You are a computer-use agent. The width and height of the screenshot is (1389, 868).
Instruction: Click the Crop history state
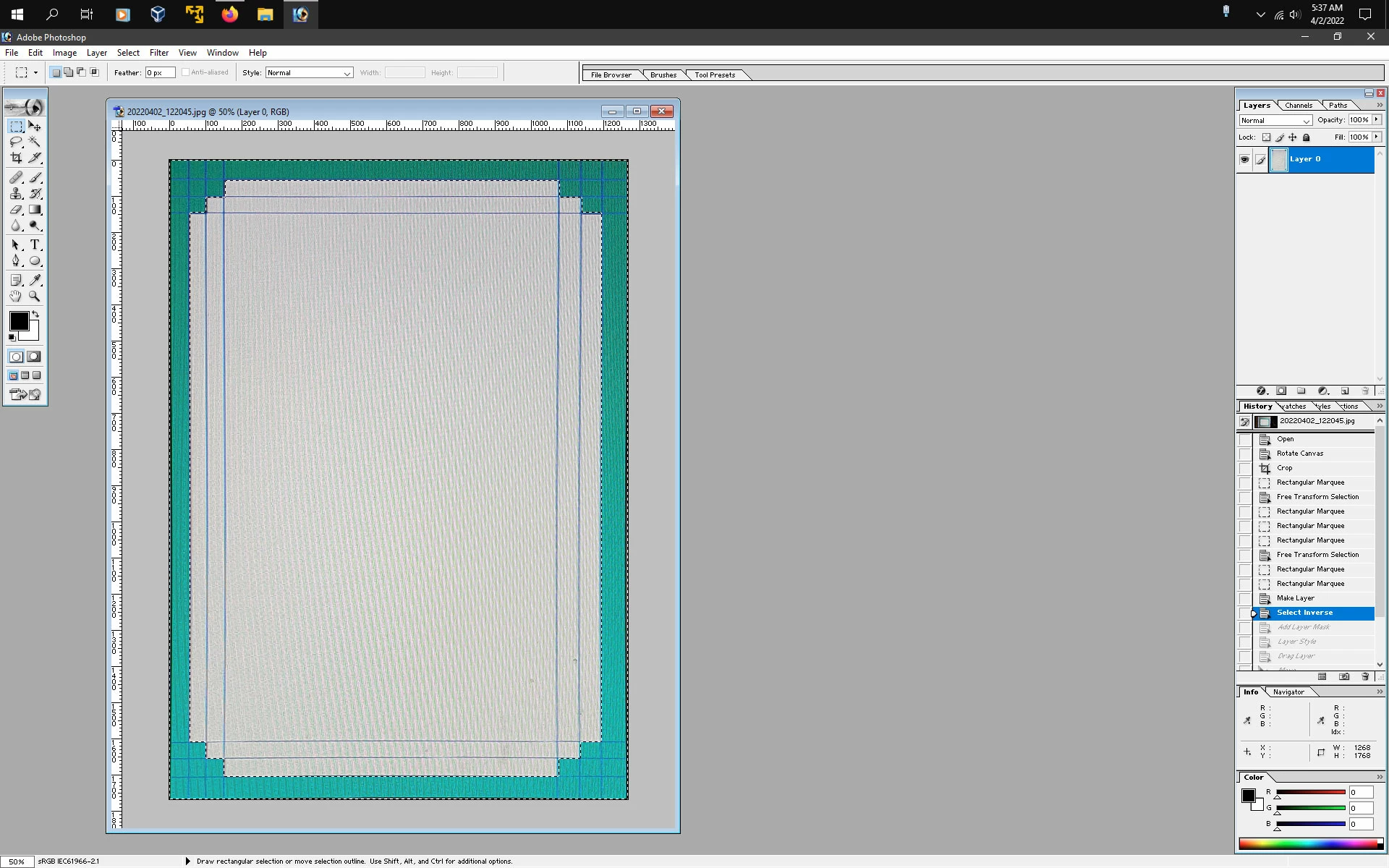(1284, 468)
